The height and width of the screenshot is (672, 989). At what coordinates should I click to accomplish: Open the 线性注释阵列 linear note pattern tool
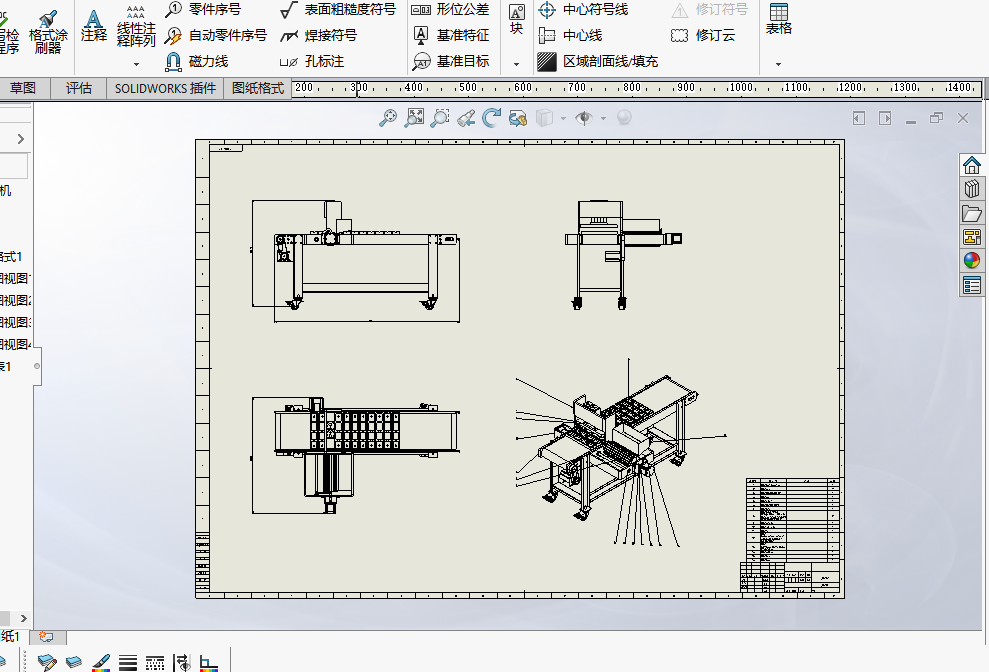(x=136, y=27)
